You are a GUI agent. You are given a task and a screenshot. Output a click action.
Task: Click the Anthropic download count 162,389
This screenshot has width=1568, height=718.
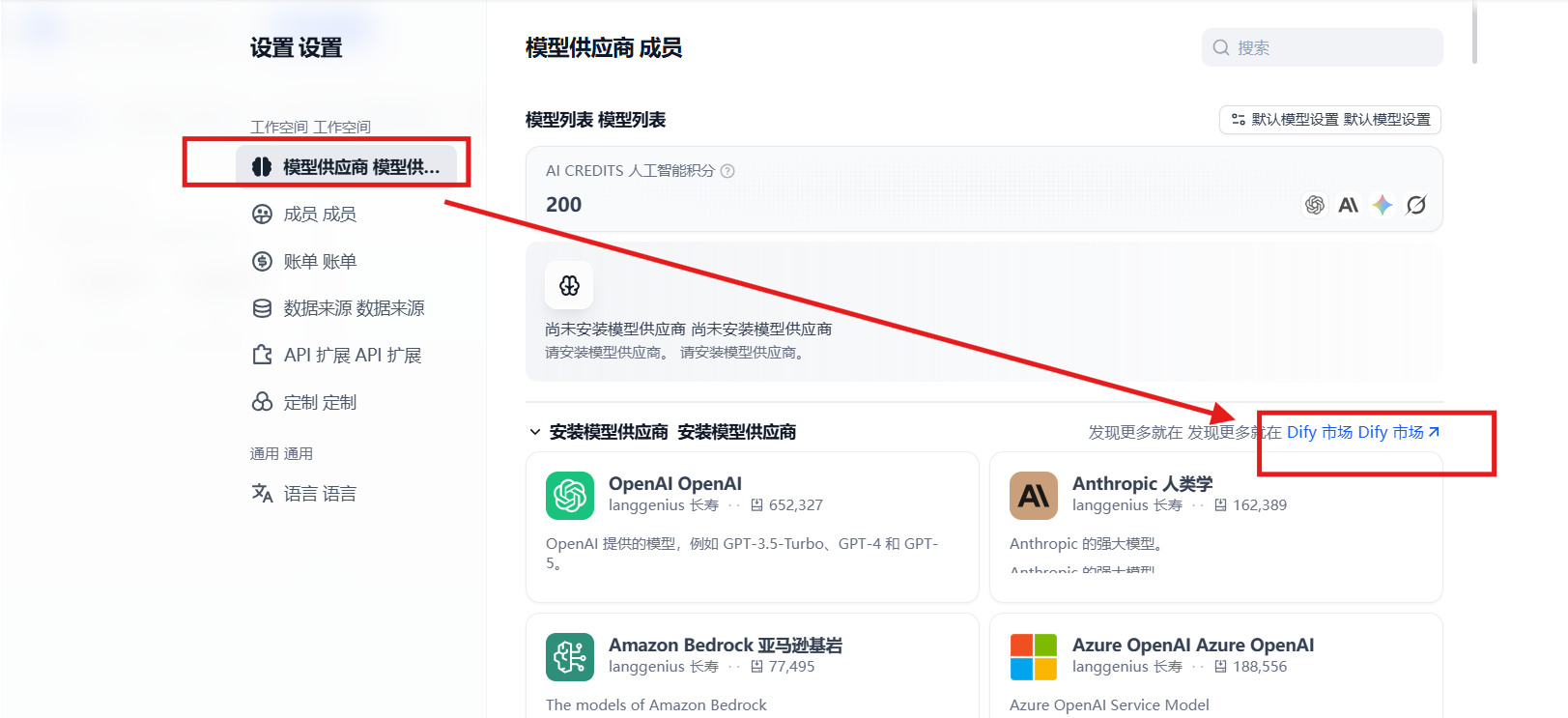1259,505
